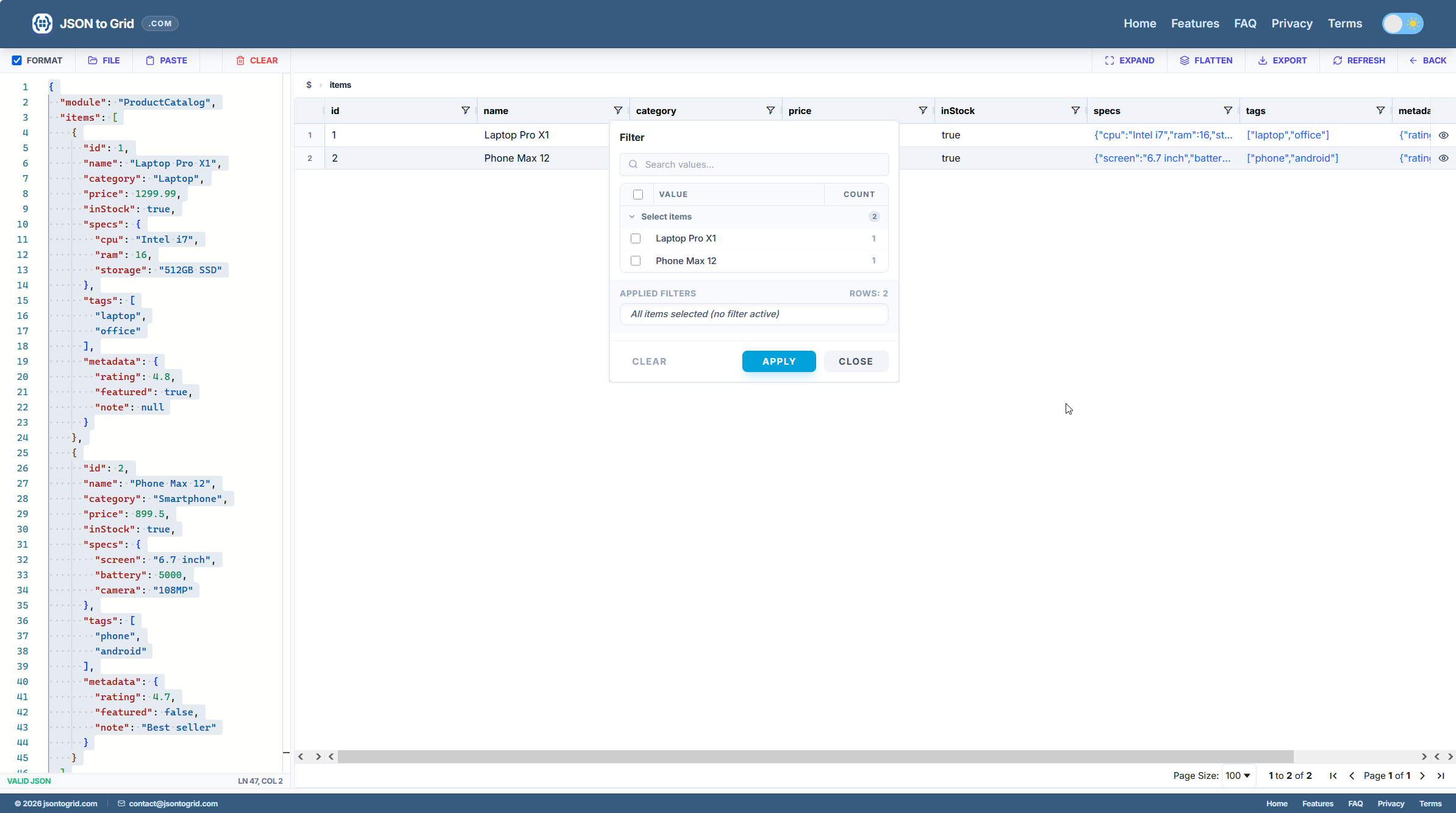
Task: Click EXPAND grid button
Action: click(1130, 60)
